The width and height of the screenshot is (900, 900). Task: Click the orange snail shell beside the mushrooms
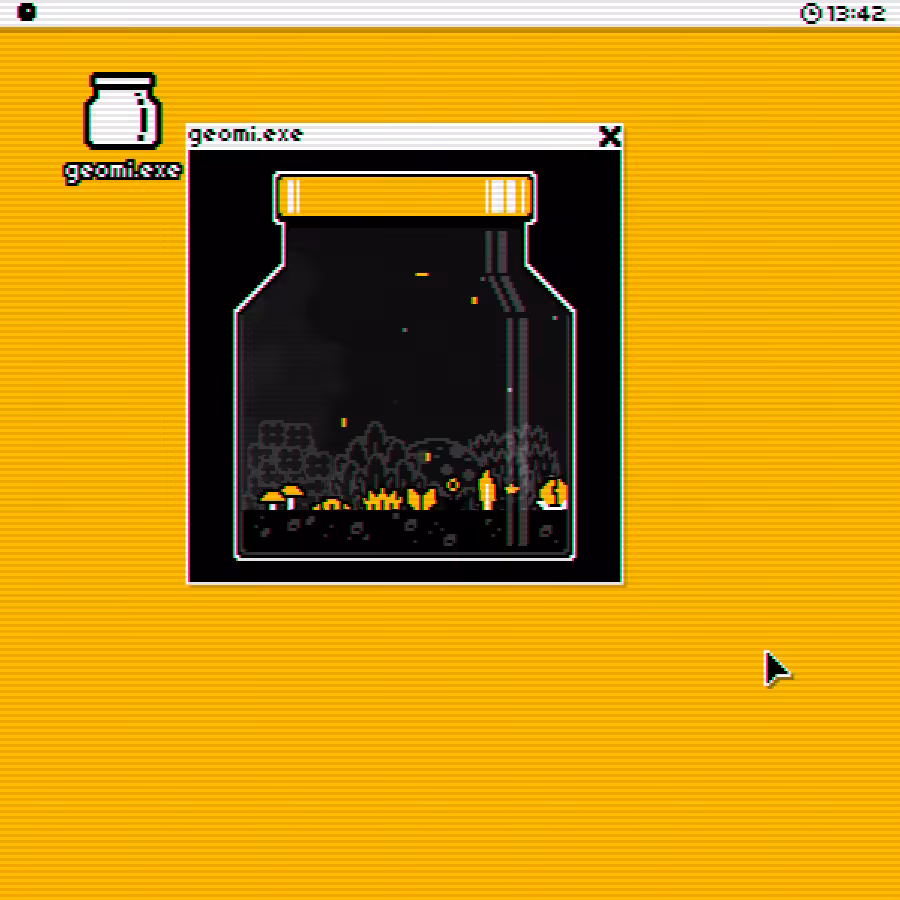(331, 505)
